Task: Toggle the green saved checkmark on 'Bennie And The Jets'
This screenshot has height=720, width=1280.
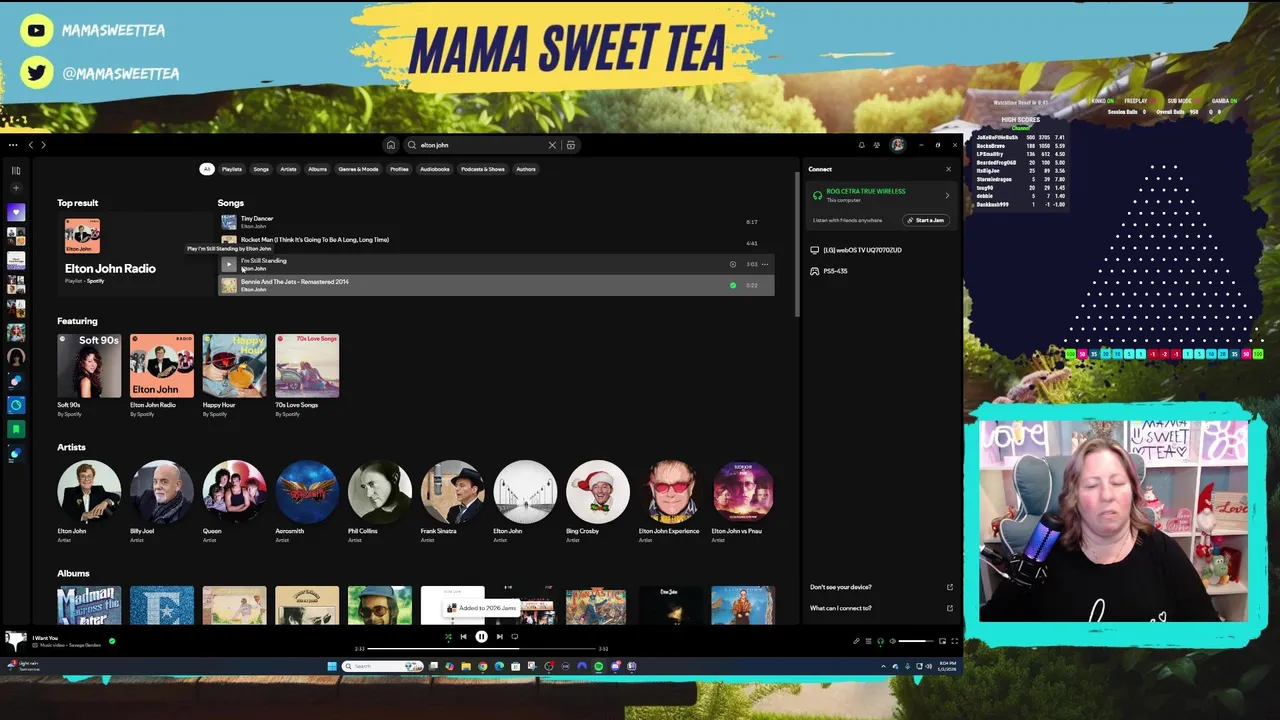Action: pyautogui.click(x=733, y=286)
